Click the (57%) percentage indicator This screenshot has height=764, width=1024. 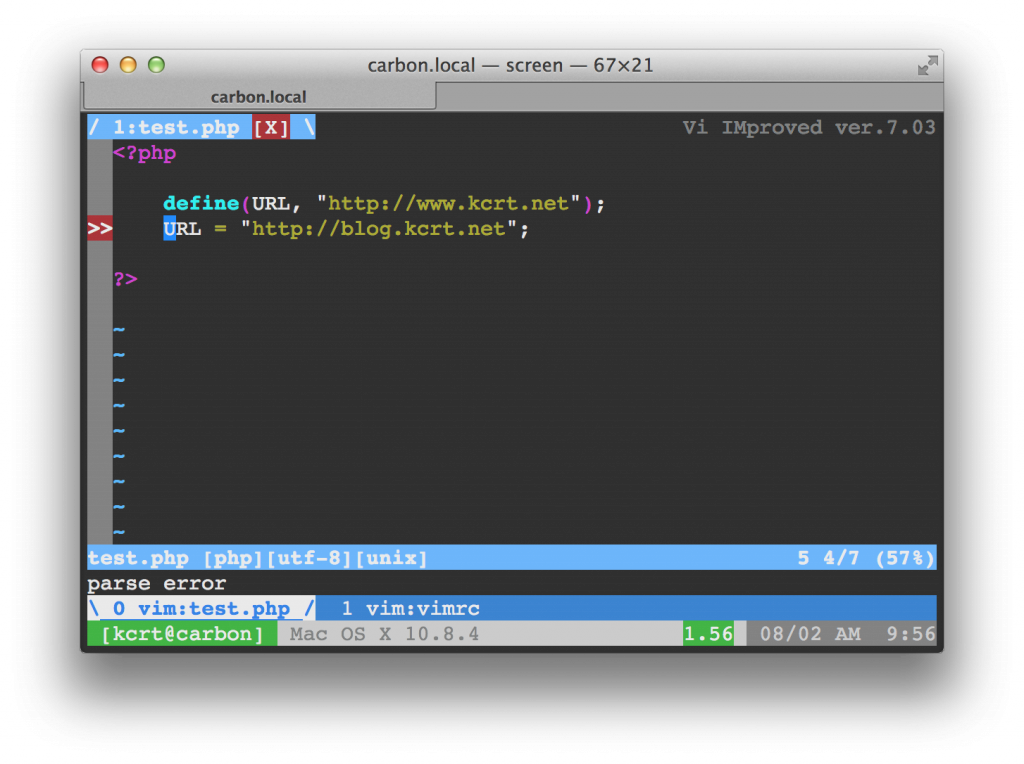coord(905,558)
